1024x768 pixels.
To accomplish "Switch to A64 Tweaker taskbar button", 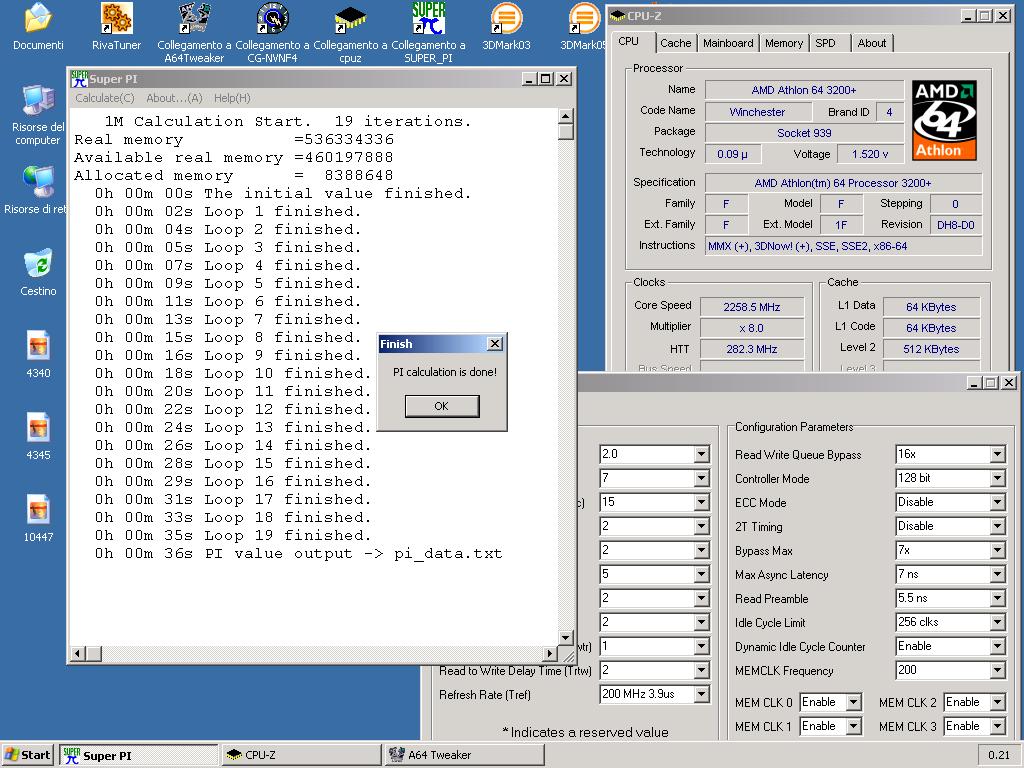I will click(464, 755).
